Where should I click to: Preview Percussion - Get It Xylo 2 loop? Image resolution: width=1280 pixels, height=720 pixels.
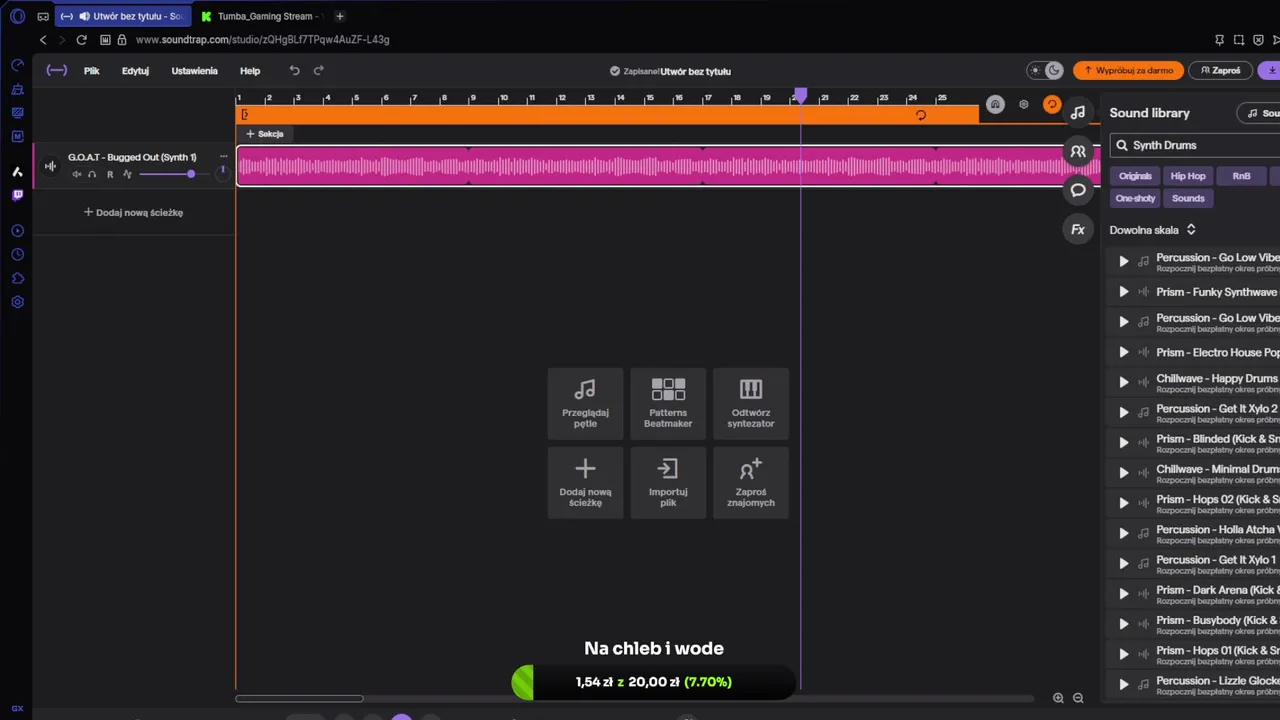coord(1124,412)
